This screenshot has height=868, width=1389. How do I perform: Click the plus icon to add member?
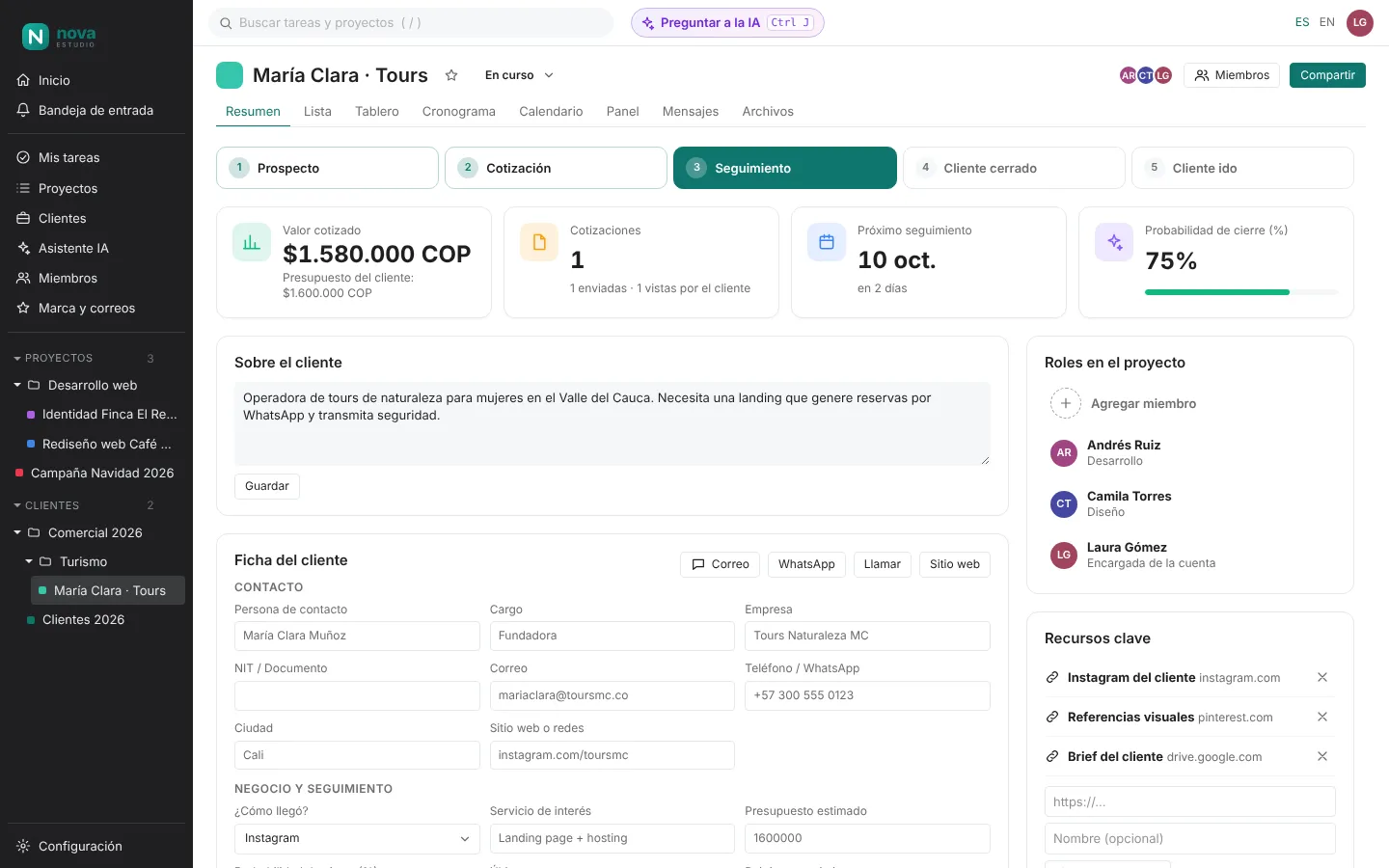[x=1065, y=403]
